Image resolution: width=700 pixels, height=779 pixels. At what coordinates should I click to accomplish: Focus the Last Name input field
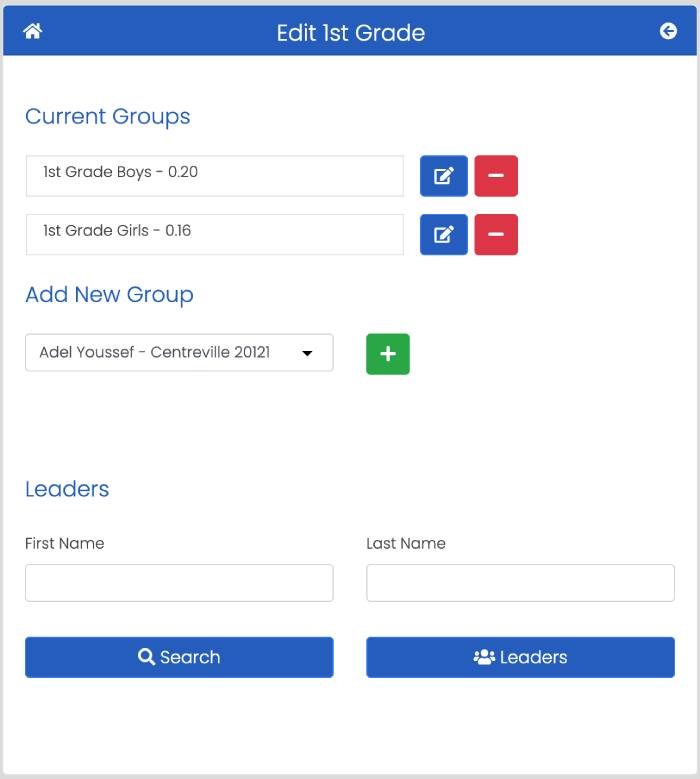520,583
